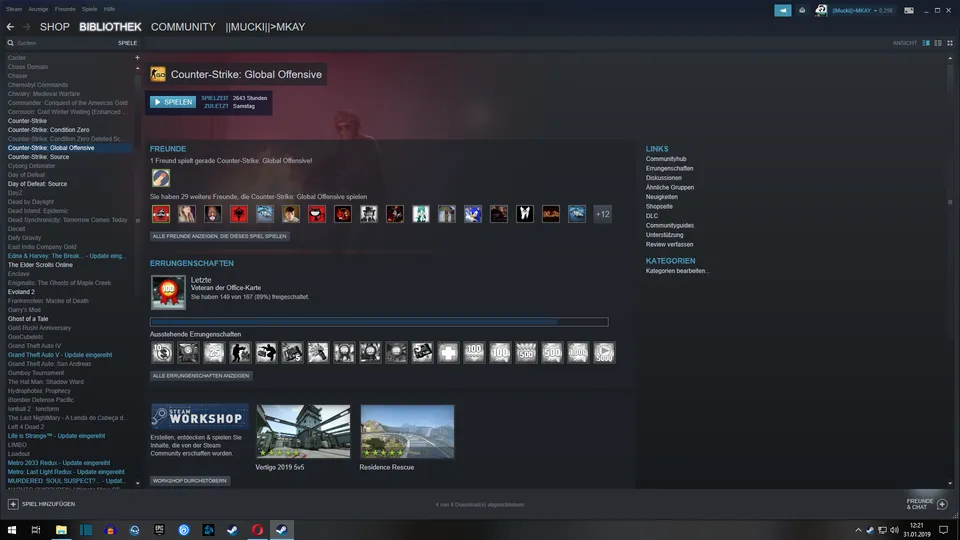Click Kategorien bearbeiten link
Image resolution: width=960 pixels, height=540 pixels.
[677, 271]
